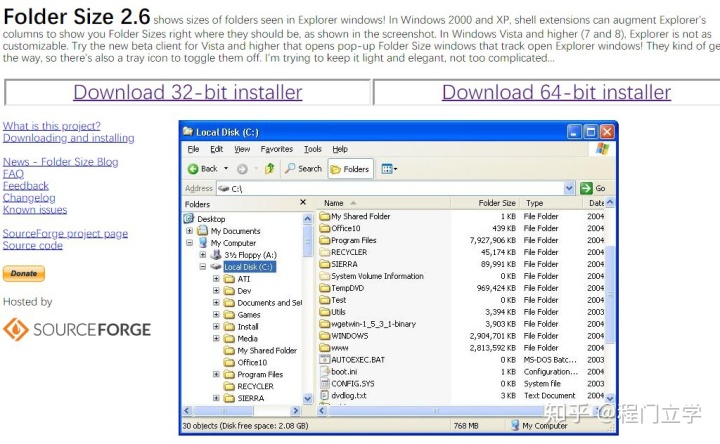Click the file list vertical scrollbar thumb

(610, 294)
